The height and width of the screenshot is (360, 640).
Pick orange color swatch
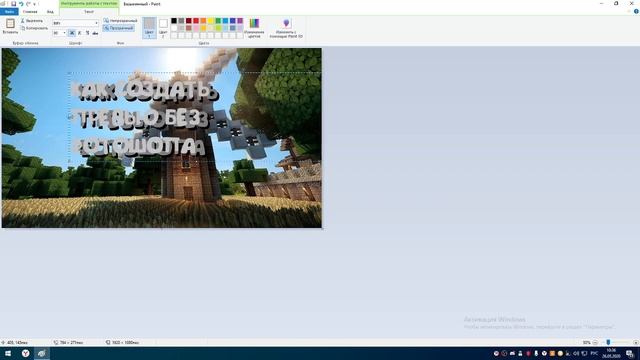(x=203, y=21)
